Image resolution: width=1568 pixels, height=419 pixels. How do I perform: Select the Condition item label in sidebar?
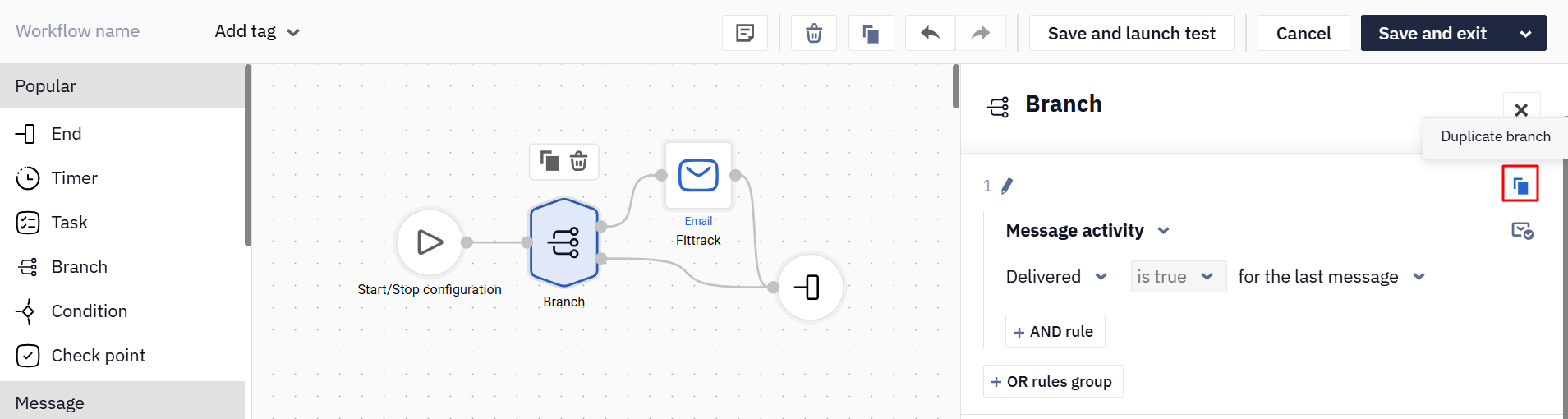pyautogui.click(x=90, y=311)
